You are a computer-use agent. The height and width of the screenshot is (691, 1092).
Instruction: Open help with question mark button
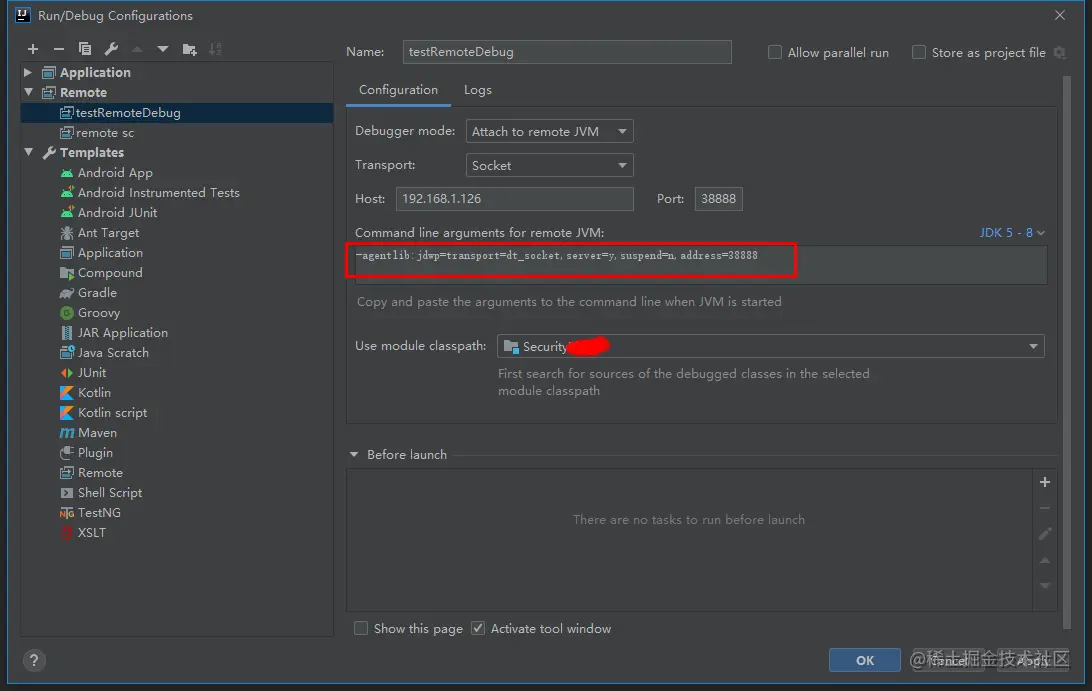point(33,660)
